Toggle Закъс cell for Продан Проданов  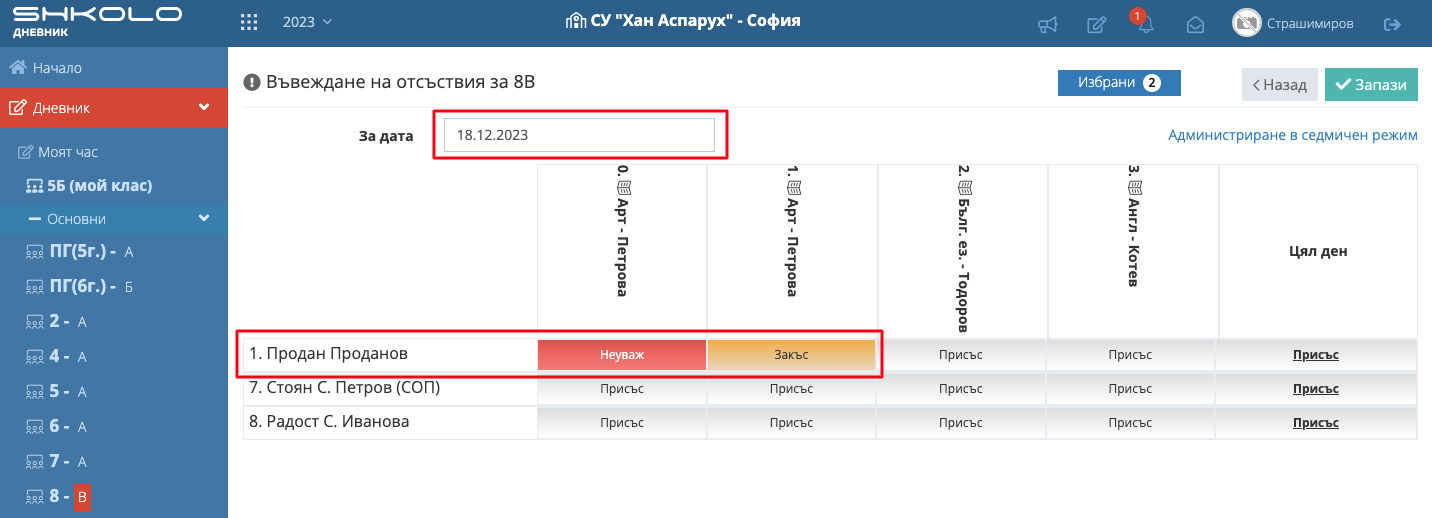tap(791, 355)
